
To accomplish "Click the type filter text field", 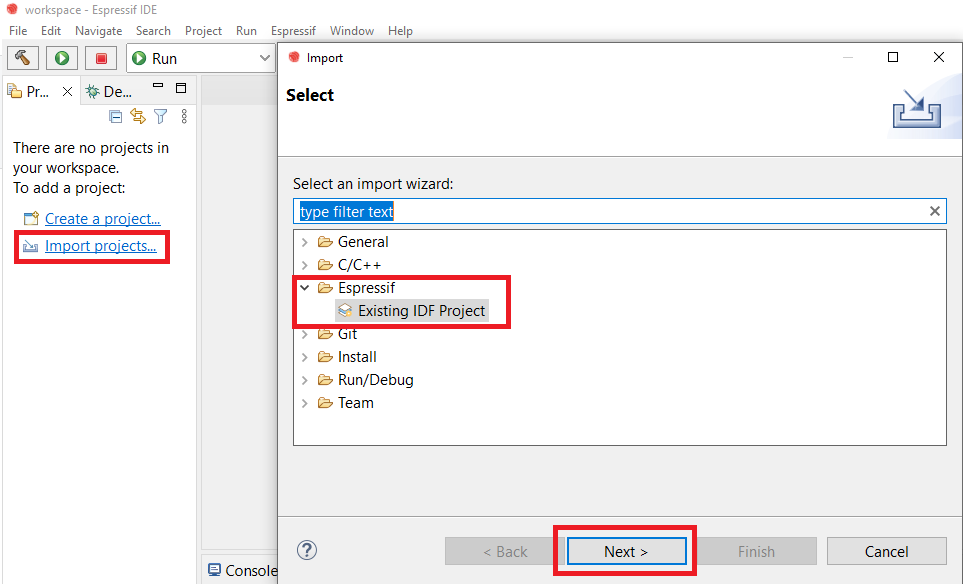I will coord(610,211).
